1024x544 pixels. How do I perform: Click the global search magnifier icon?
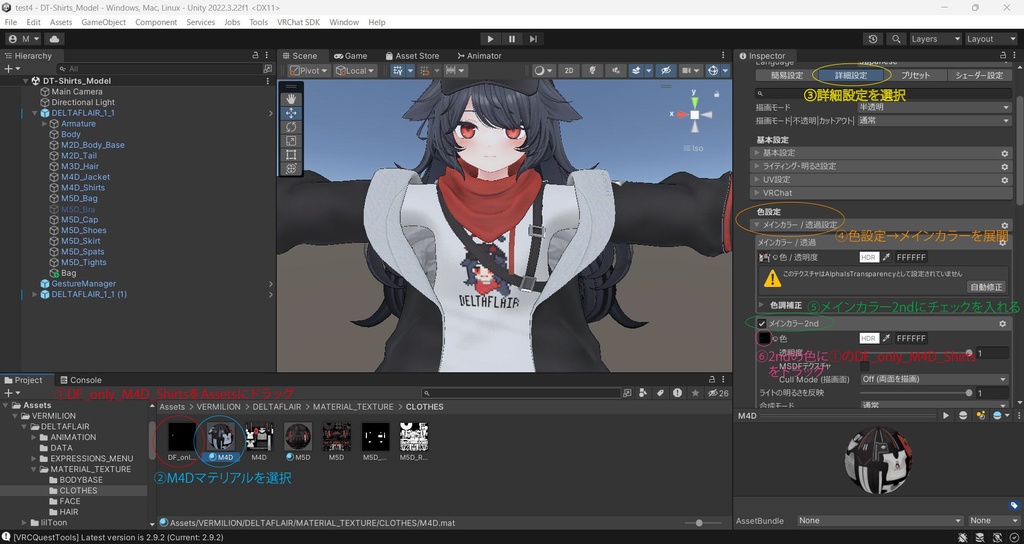(x=895, y=39)
